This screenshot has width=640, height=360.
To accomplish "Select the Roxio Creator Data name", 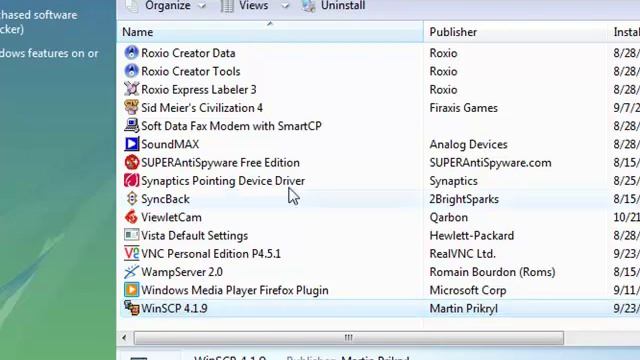I will 188,53.
